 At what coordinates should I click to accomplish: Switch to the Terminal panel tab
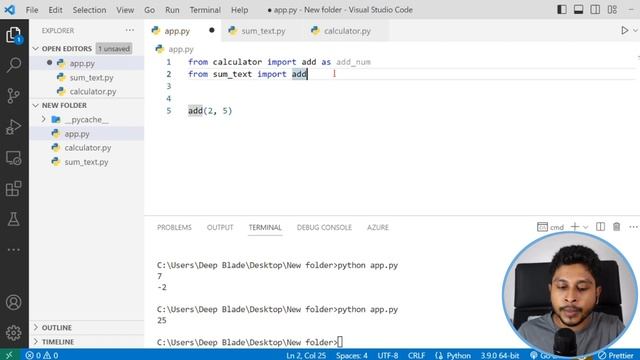265,227
